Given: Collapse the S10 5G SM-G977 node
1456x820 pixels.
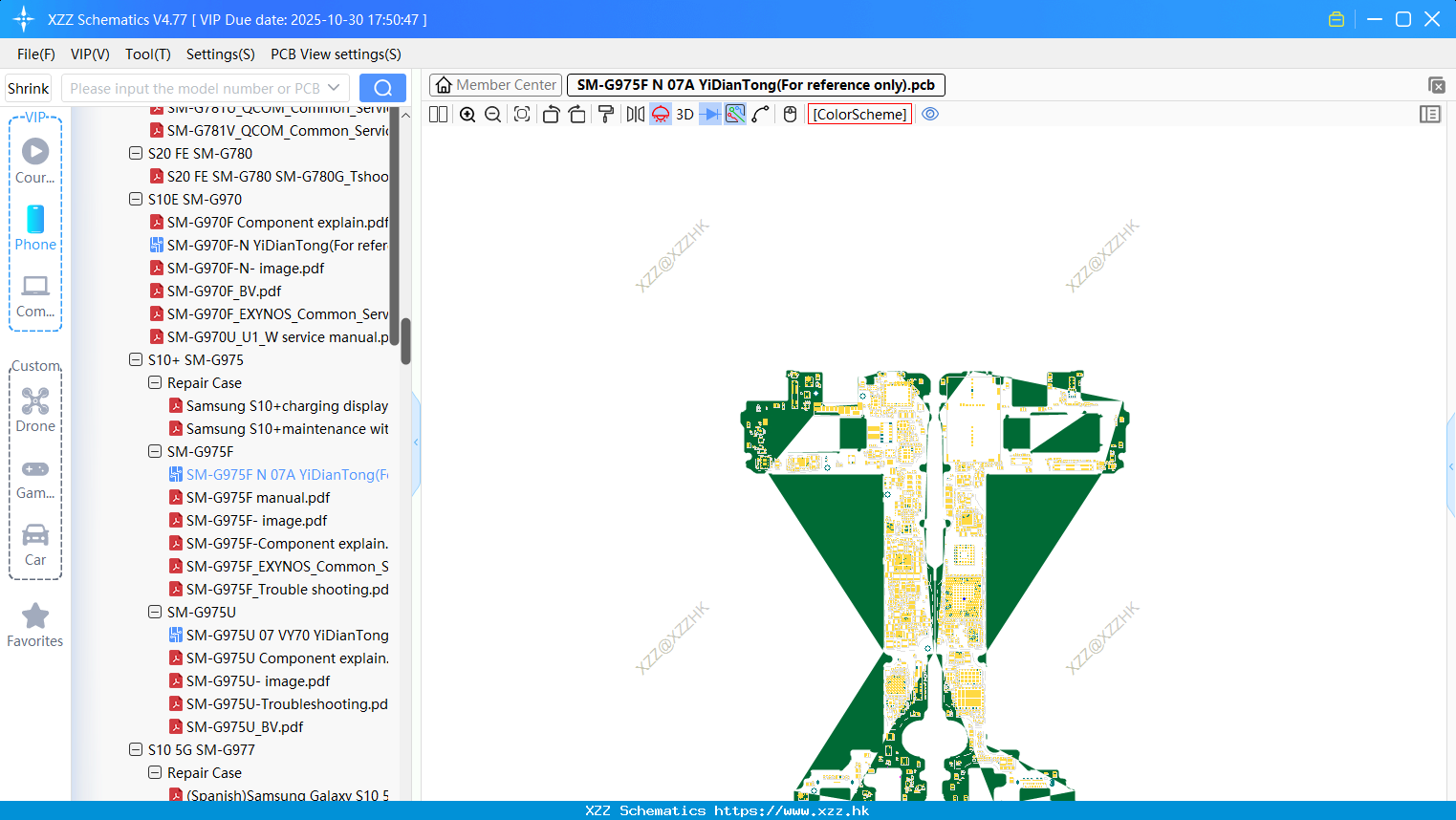Looking at the screenshot, I should 136,749.
